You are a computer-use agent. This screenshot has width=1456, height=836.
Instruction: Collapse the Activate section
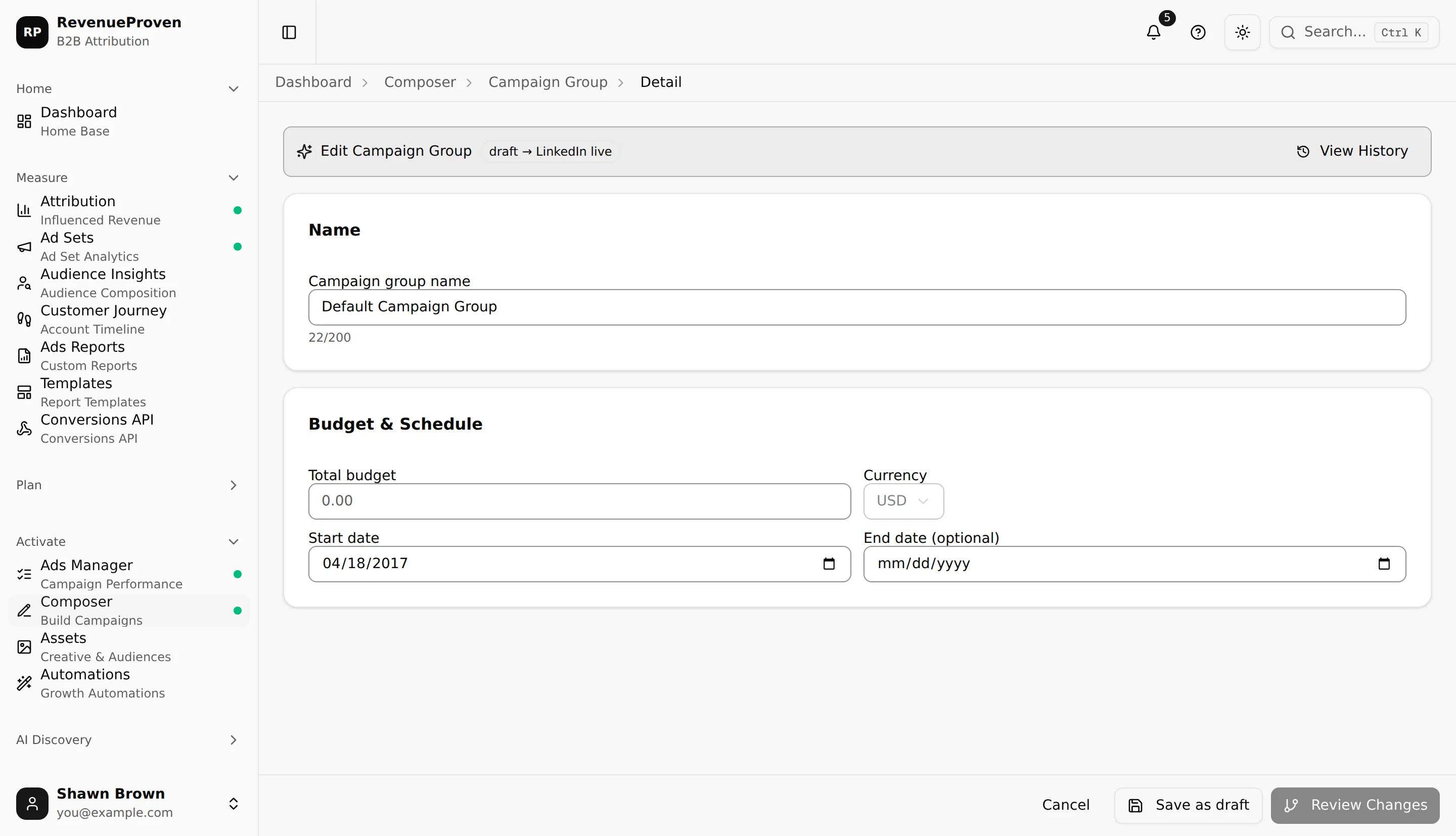(x=233, y=542)
